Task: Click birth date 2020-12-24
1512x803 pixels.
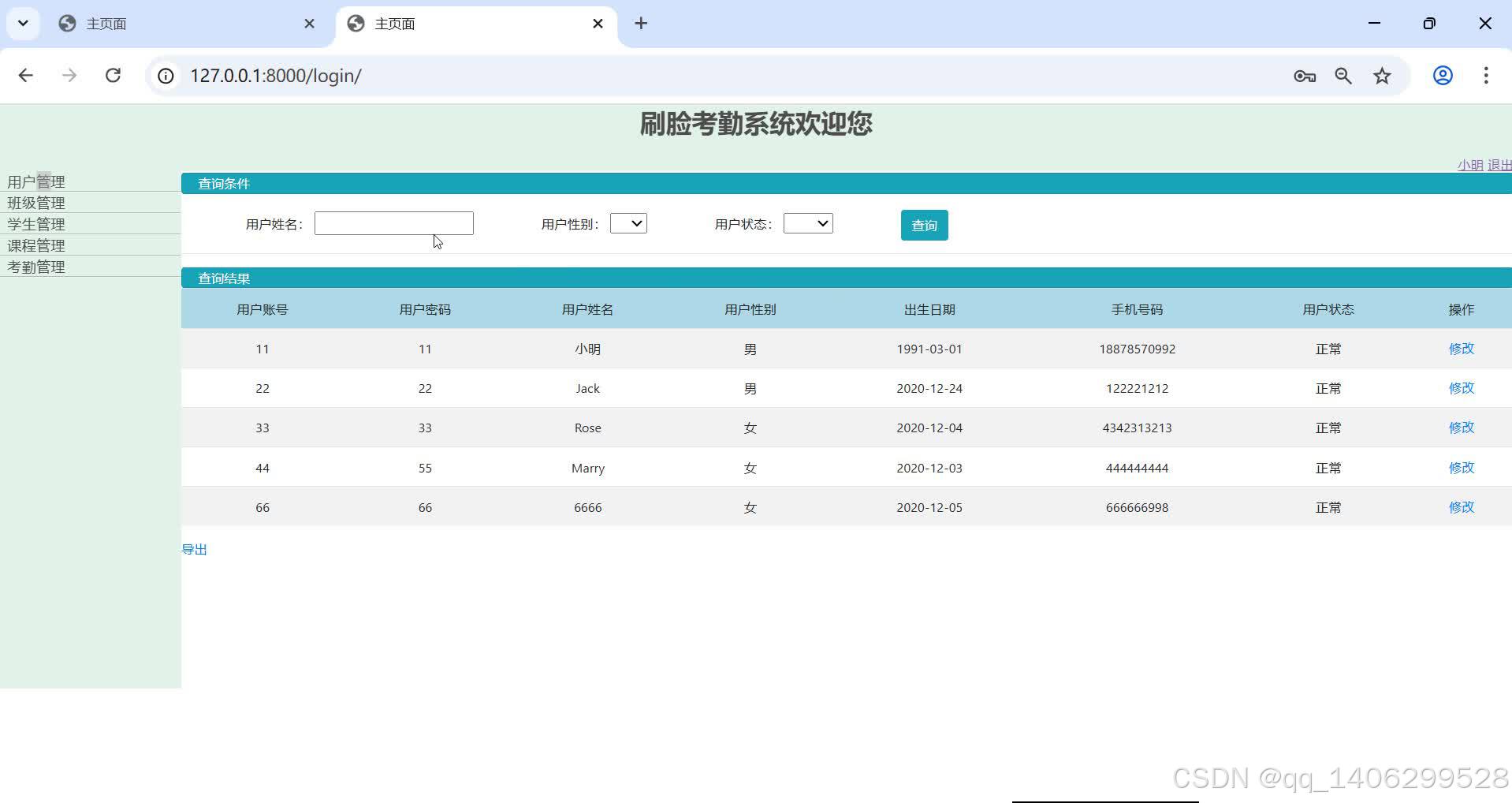Action: pyautogui.click(x=929, y=388)
